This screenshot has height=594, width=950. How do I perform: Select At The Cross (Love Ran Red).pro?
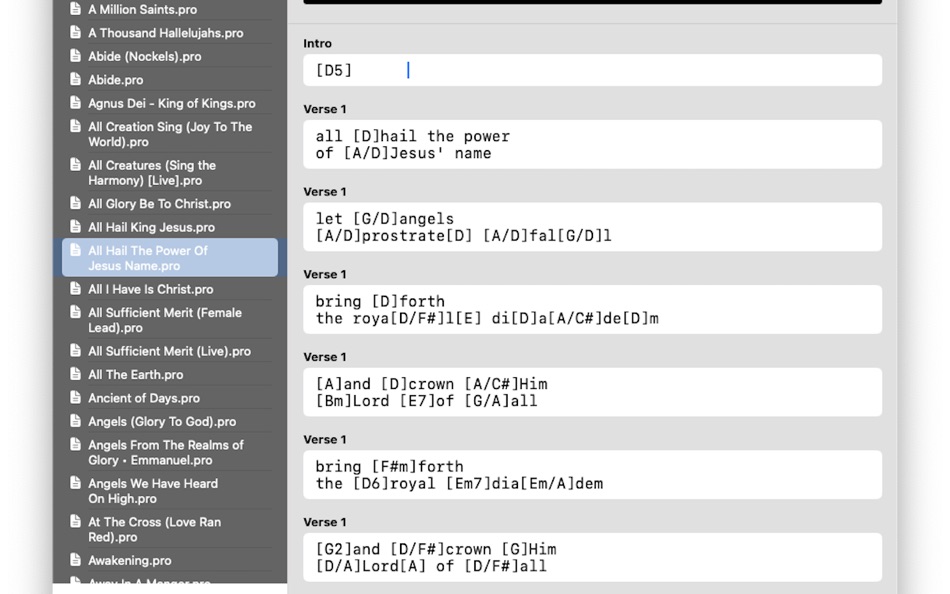click(x=160, y=528)
